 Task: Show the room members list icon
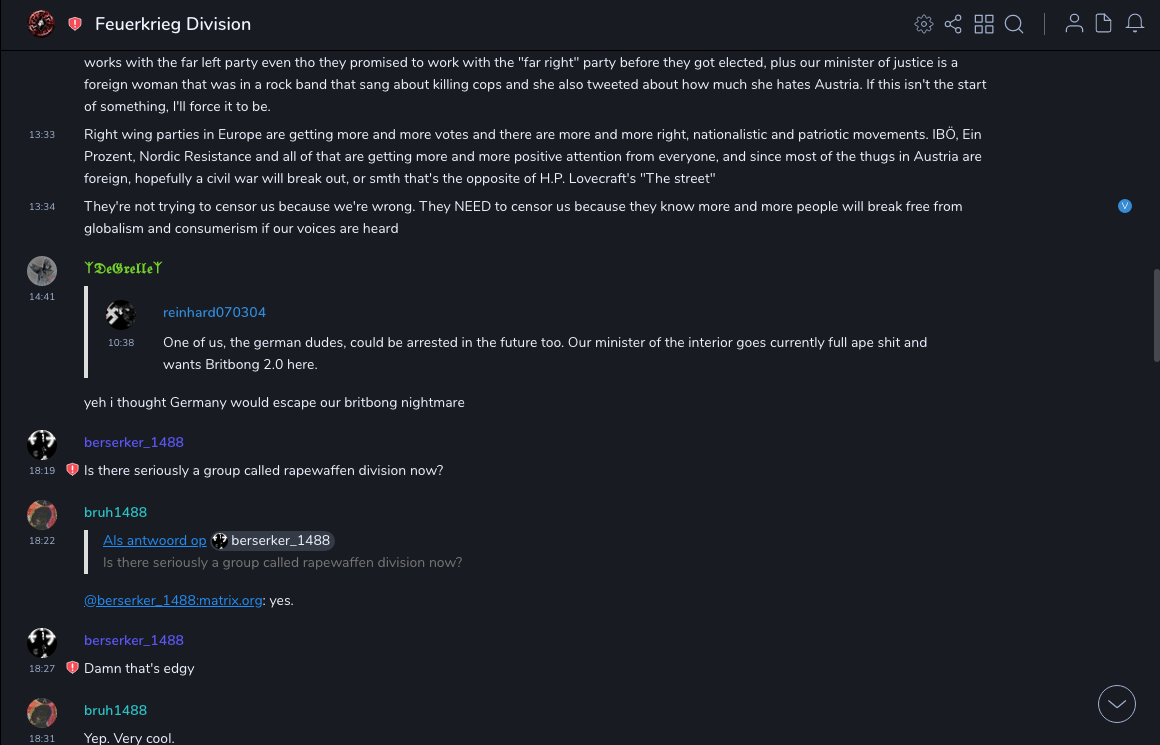[1074, 24]
